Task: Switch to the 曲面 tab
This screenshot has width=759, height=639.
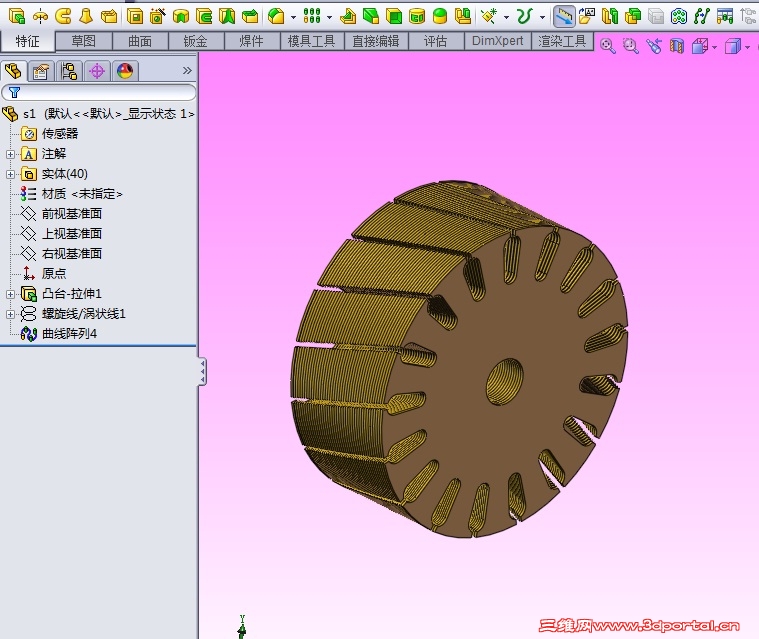Action: 140,41
